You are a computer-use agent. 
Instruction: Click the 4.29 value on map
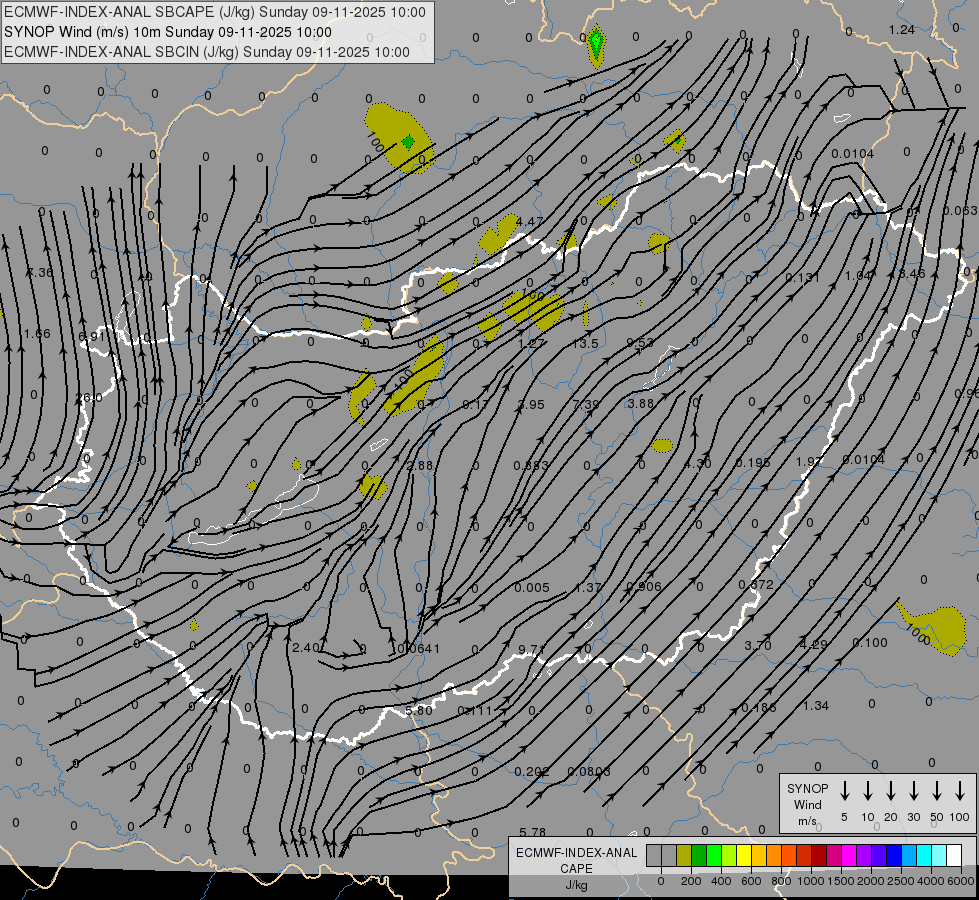click(814, 644)
